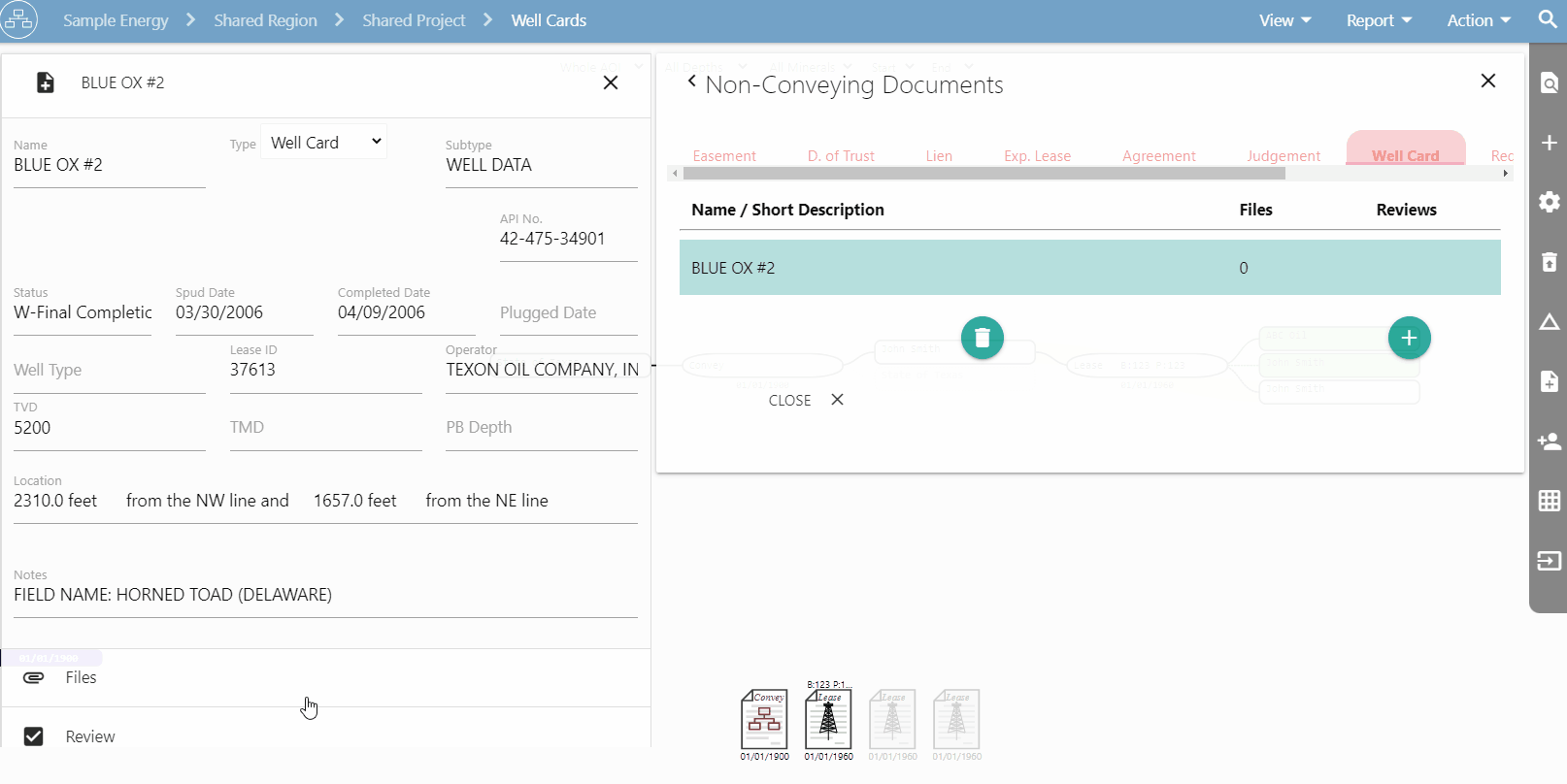Viewport: 1567px width, 784px height.
Task: Click the triangle icon in right sidebar
Action: tap(1550, 322)
